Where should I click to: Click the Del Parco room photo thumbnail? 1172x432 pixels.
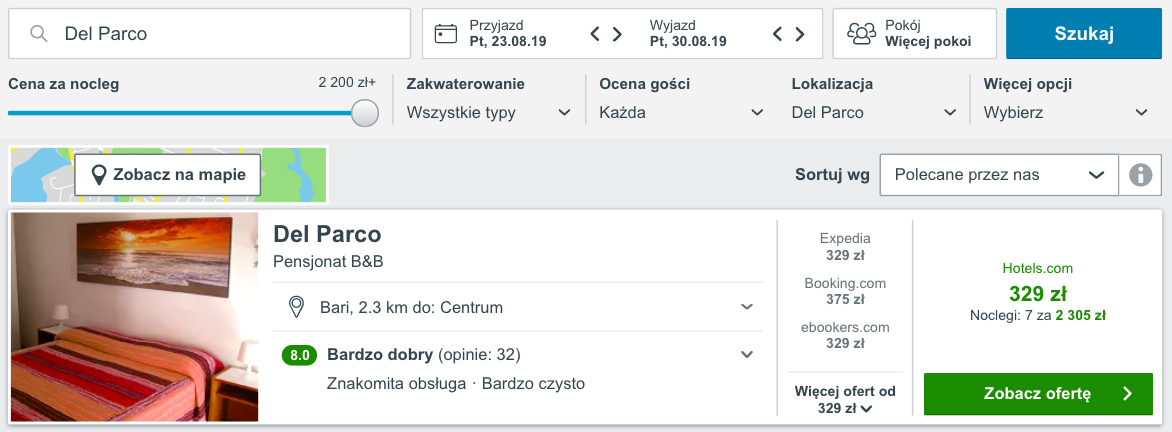tap(135, 318)
